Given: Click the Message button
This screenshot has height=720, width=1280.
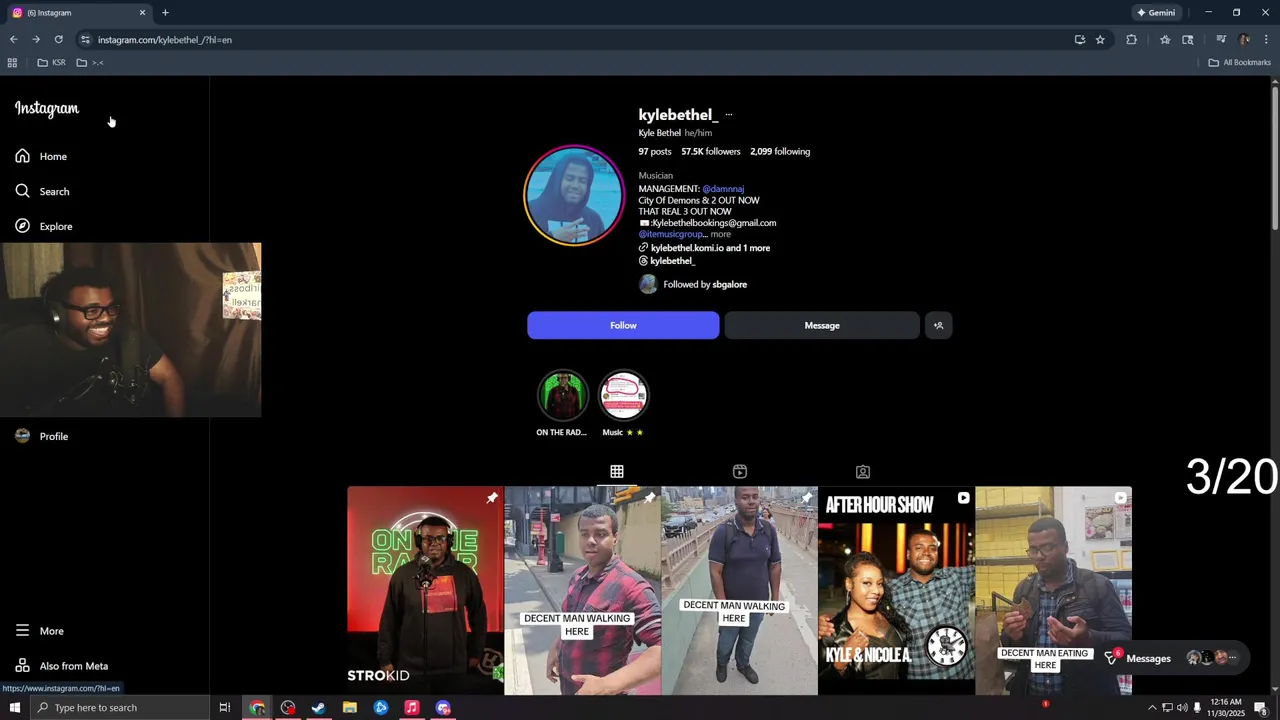Looking at the screenshot, I should tap(822, 325).
